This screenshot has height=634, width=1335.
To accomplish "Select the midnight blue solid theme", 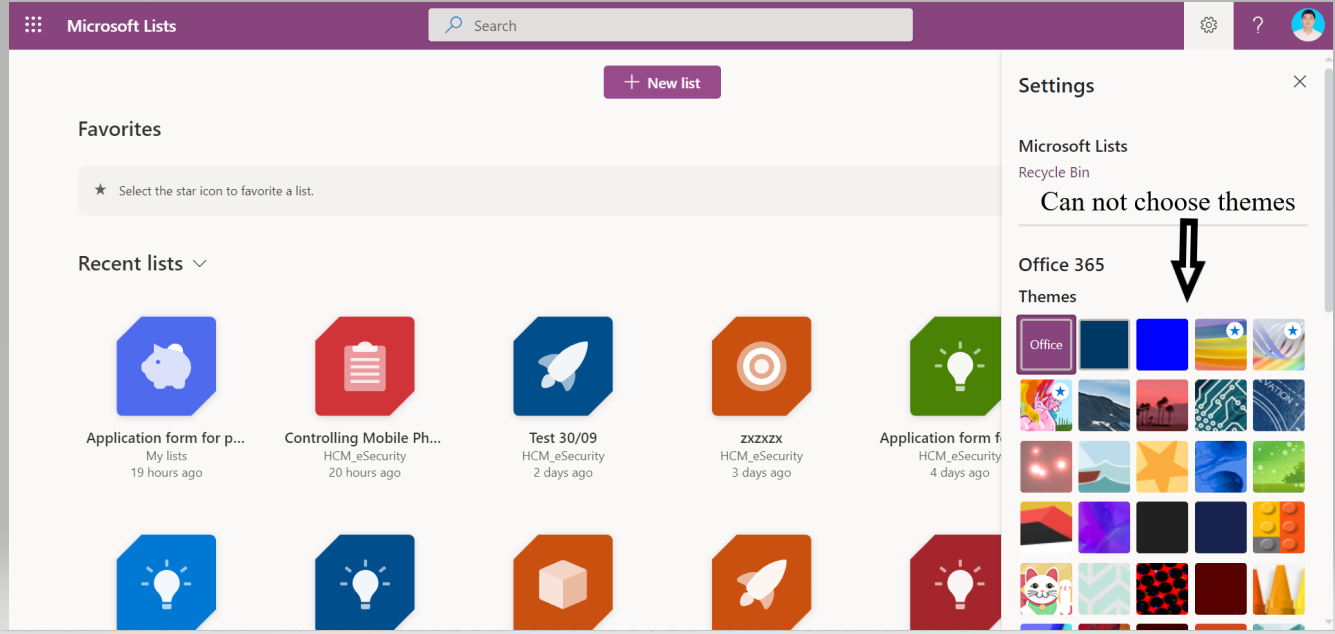I will [x=1221, y=527].
